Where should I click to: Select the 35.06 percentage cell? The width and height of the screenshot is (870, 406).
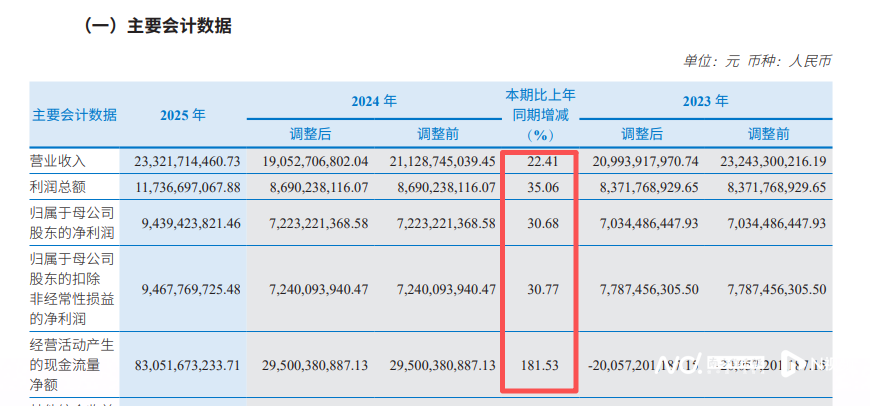tap(539, 187)
